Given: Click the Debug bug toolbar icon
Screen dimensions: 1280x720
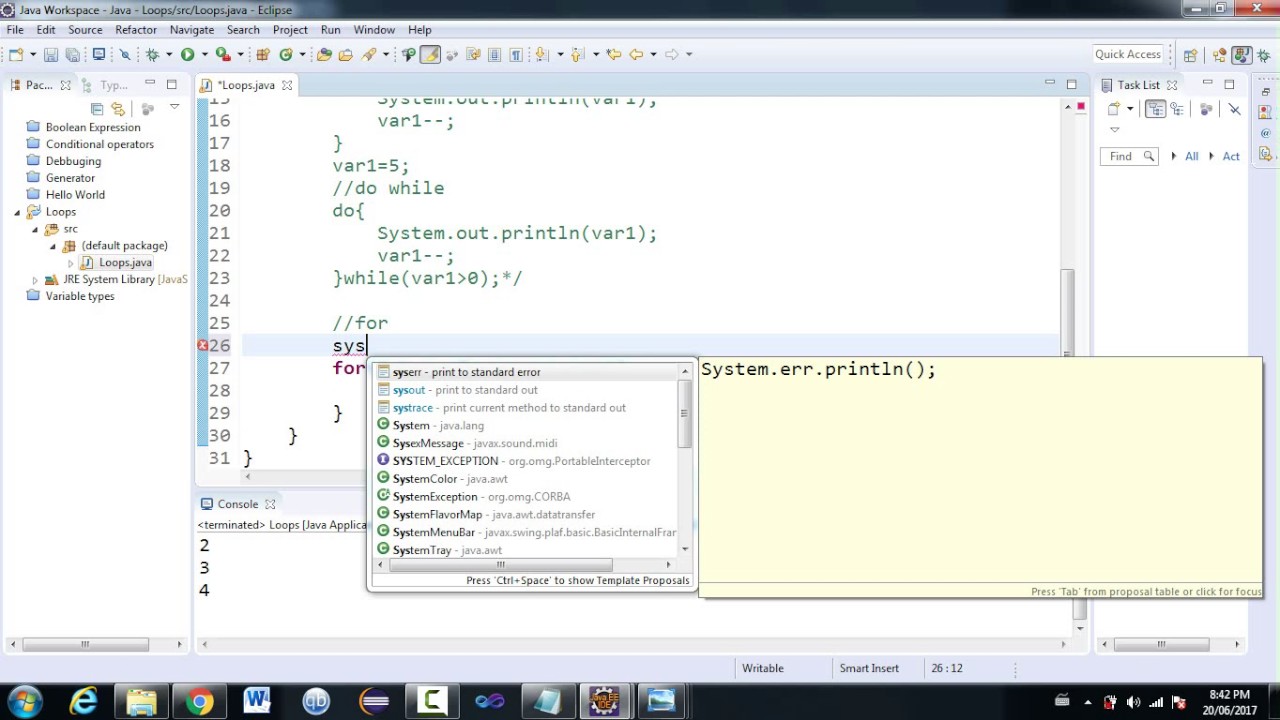Looking at the screenshot, I should coord(152,54).
